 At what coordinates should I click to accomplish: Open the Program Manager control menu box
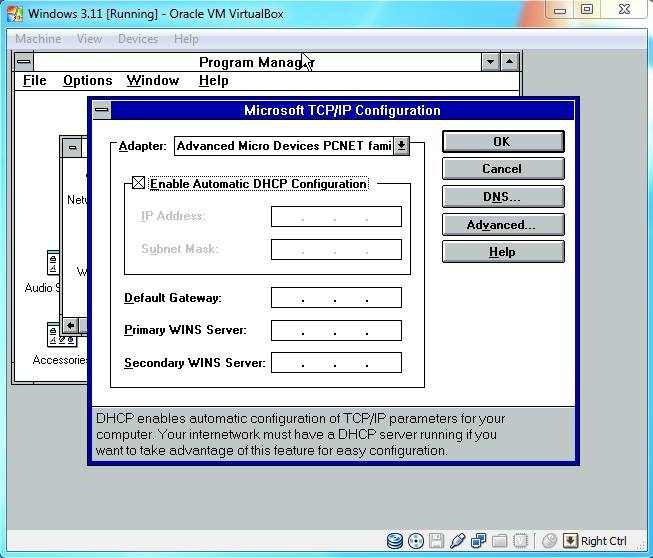[25, 62]
